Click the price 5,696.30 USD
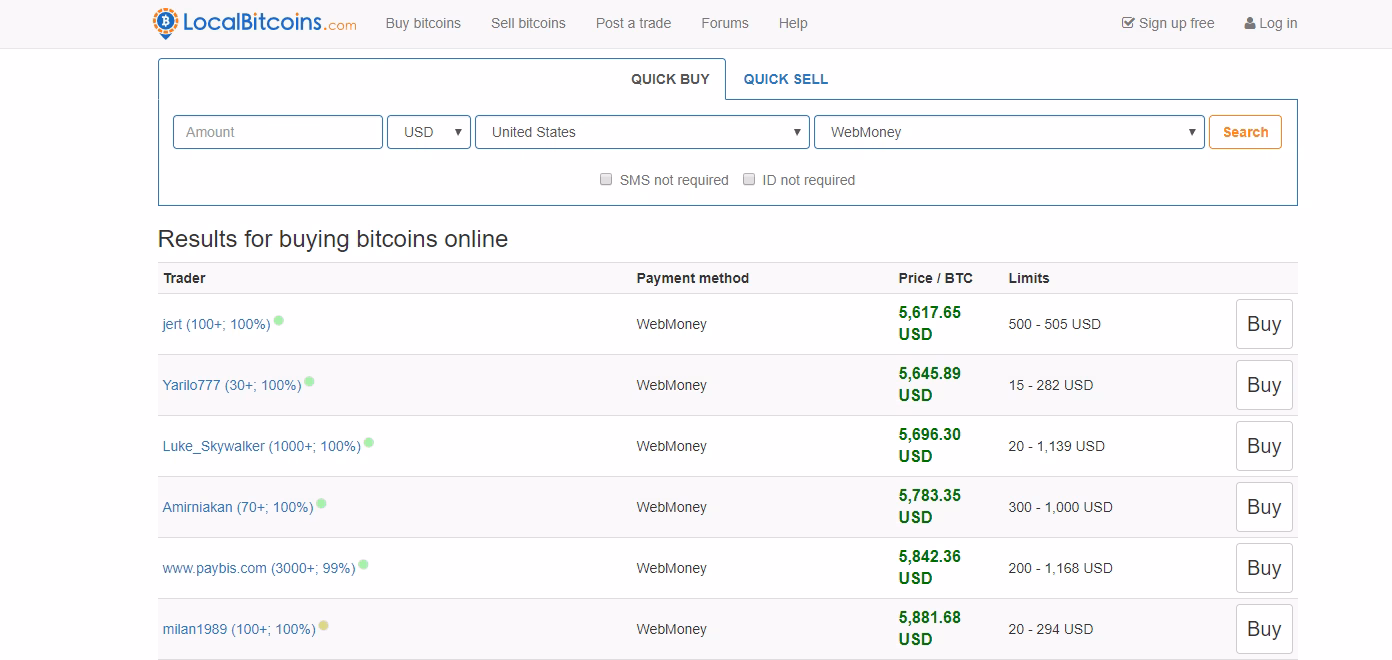The height and width of the screenshot is (660, 1392). (930, 445)
